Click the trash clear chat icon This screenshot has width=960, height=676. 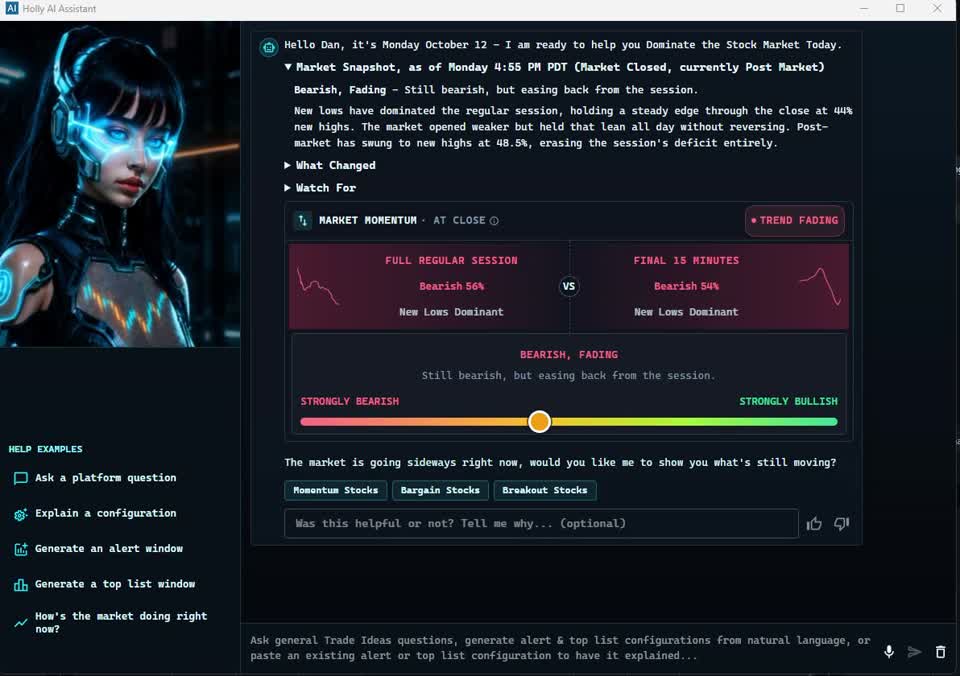[940, 652]
